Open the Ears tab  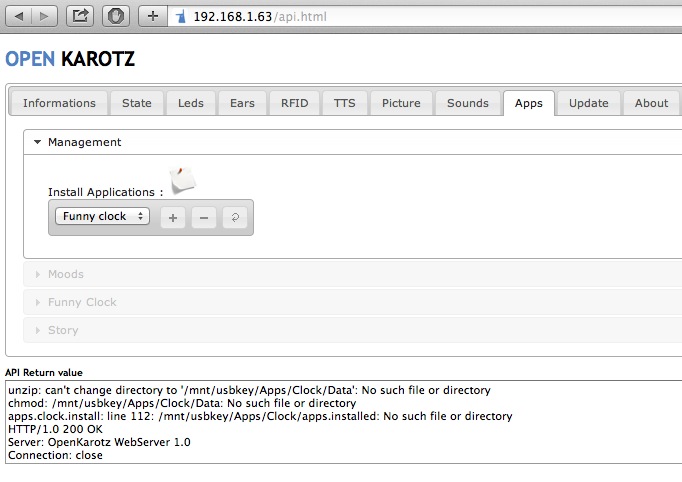tap(242, 103)
